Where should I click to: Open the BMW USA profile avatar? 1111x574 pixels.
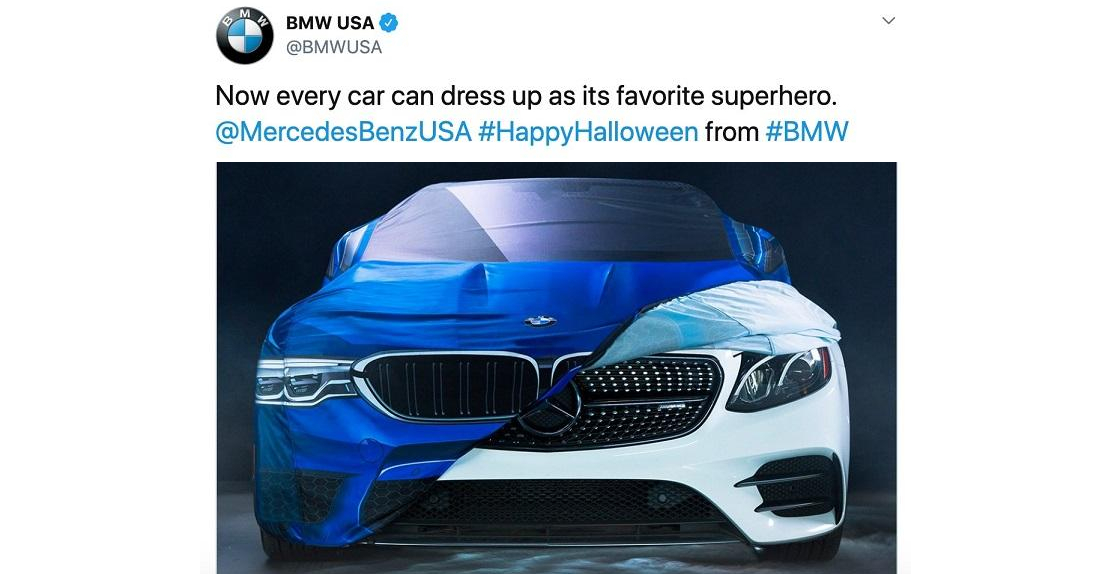(244, 35)
